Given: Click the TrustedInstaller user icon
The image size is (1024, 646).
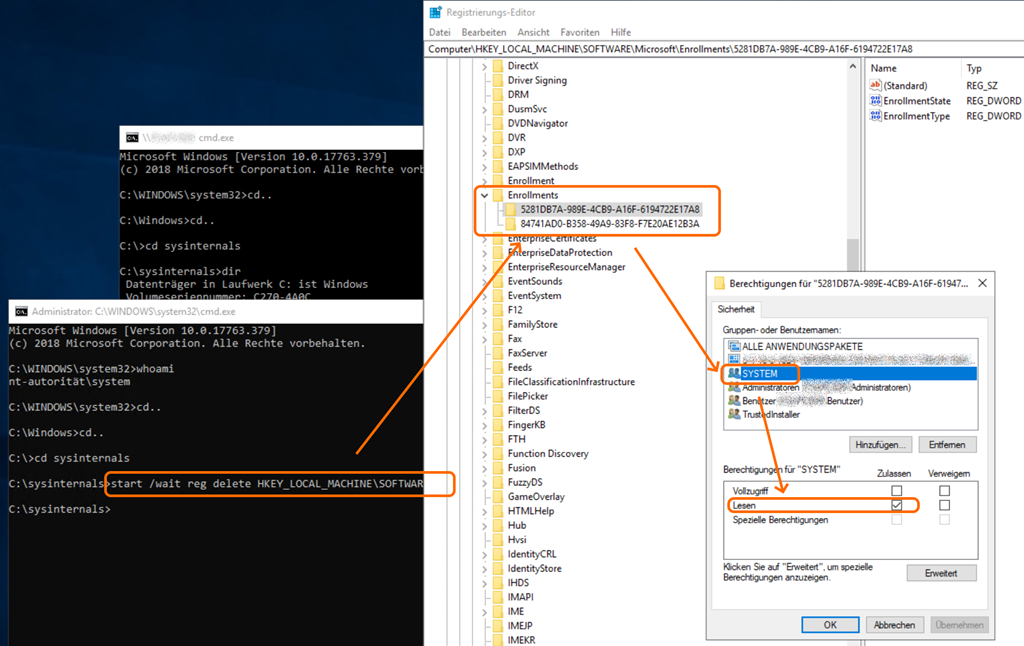Looking at the screenshot, I should click(734, 414).
